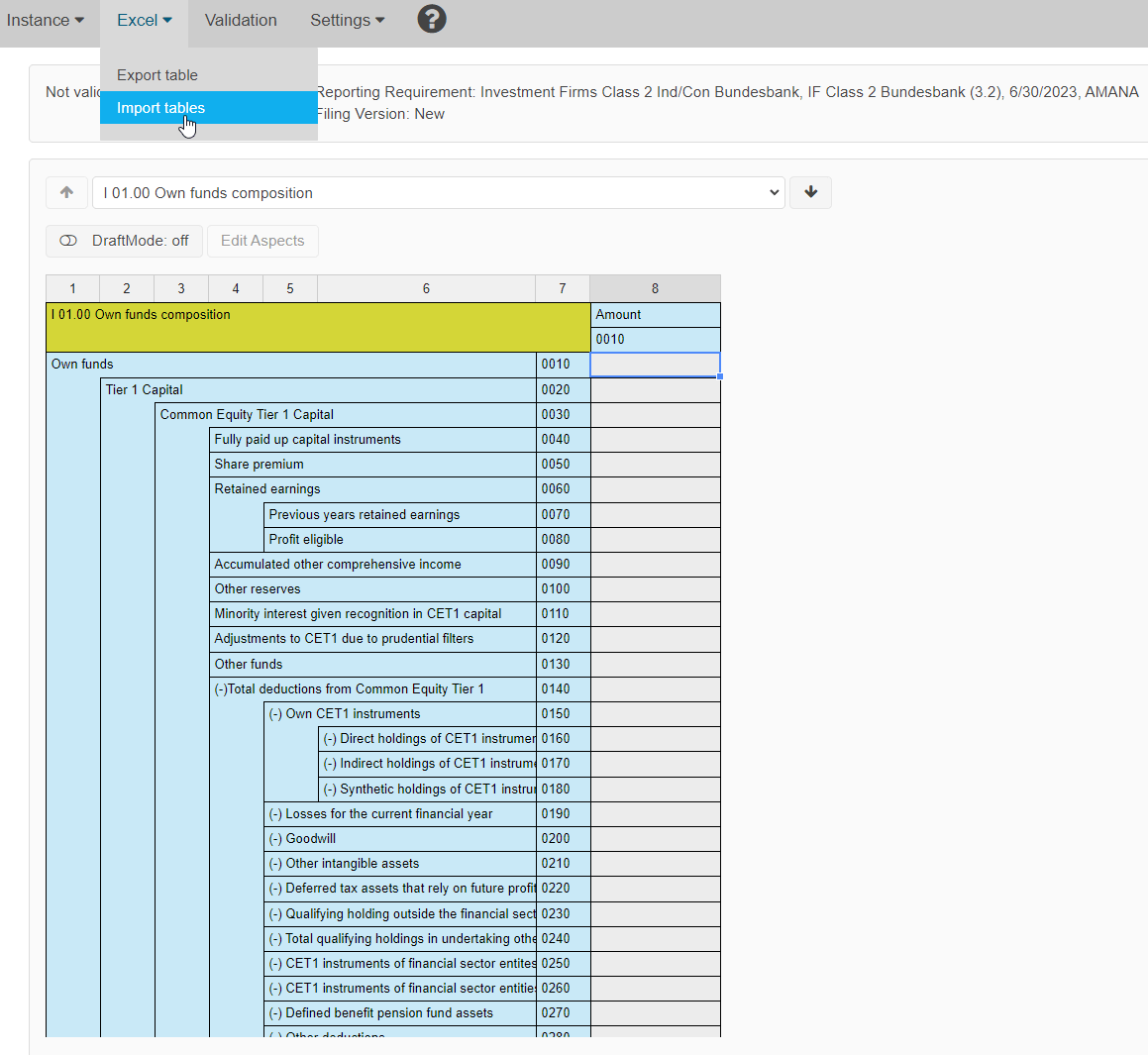The height and width of the screenshot is (1055, 1148).
Task: Open the Settings dropdown menu
Action: pos(347,20)
